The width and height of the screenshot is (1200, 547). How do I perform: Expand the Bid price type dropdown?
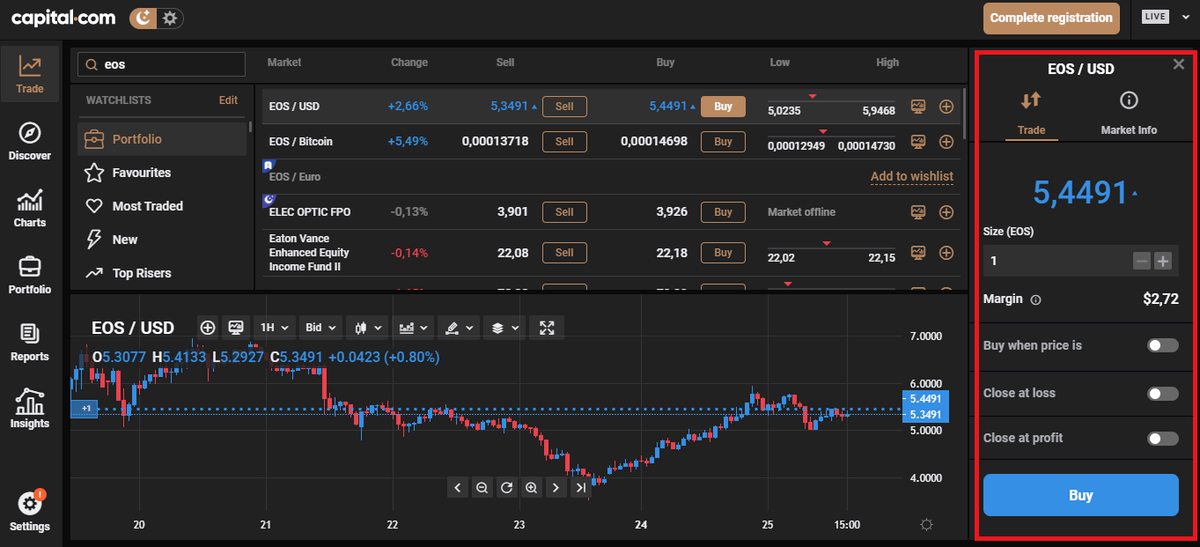pyautogui.click(x=319, y=327)
